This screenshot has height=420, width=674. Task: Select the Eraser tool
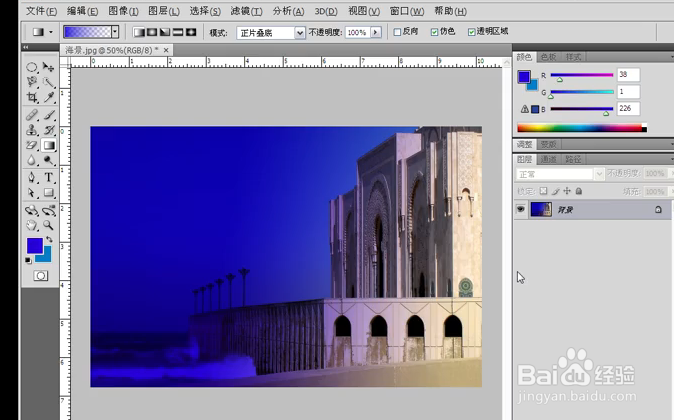[32, 145]
